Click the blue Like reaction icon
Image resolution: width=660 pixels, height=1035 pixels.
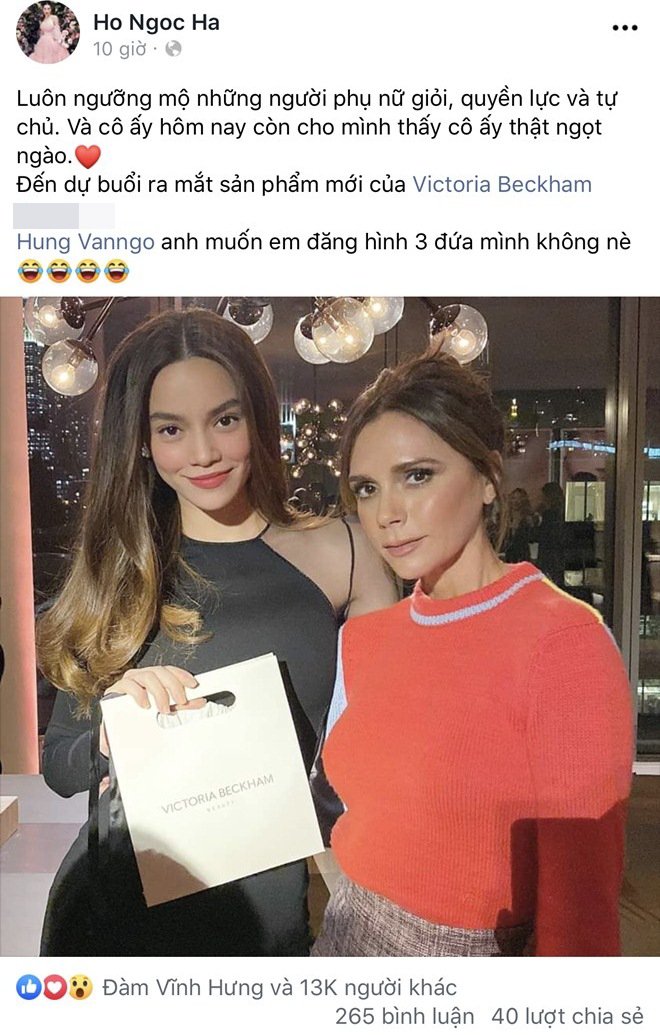[28, 987]
